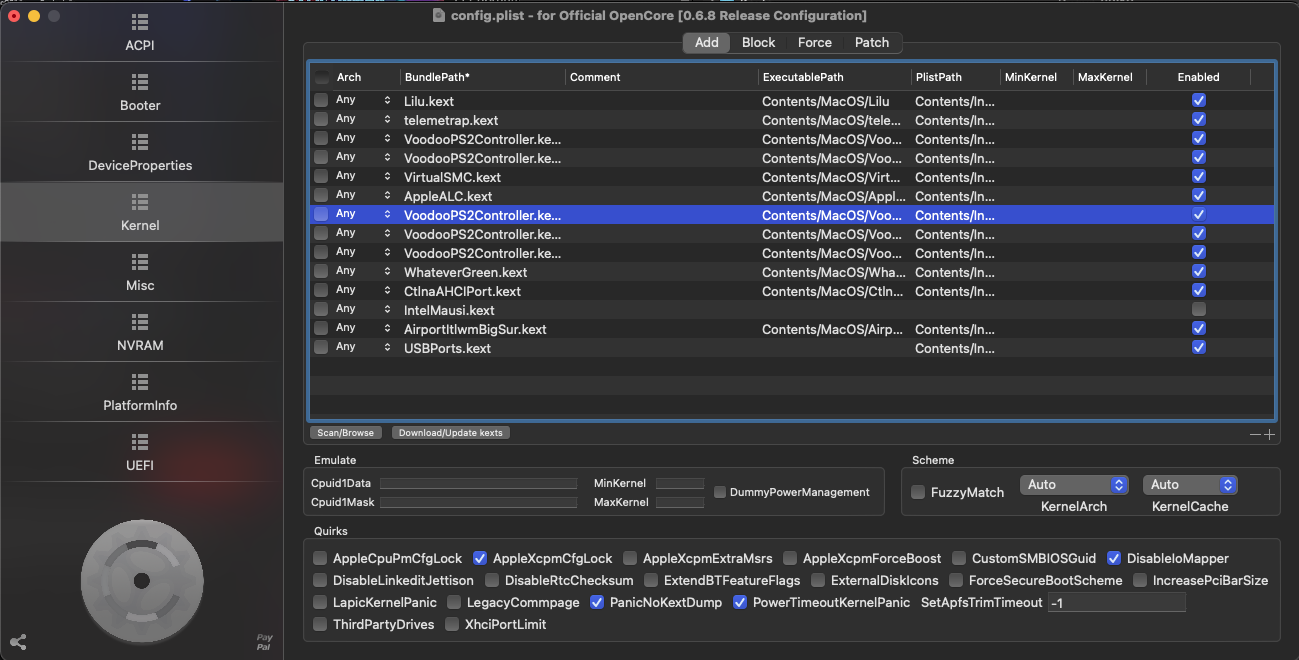Enable the IntelMausi.kext Enabled checkbox
This screenshot has height=660, width=1299.
[1198, 310]
